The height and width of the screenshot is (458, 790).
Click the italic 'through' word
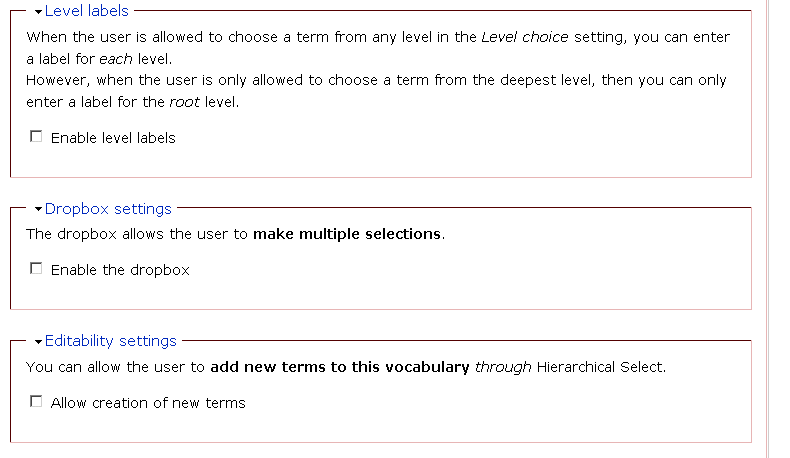click(503, 367)
